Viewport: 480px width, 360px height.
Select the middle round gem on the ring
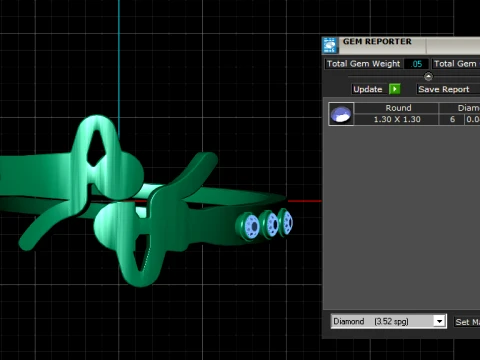pyautogui.click(x=271, y=224)
